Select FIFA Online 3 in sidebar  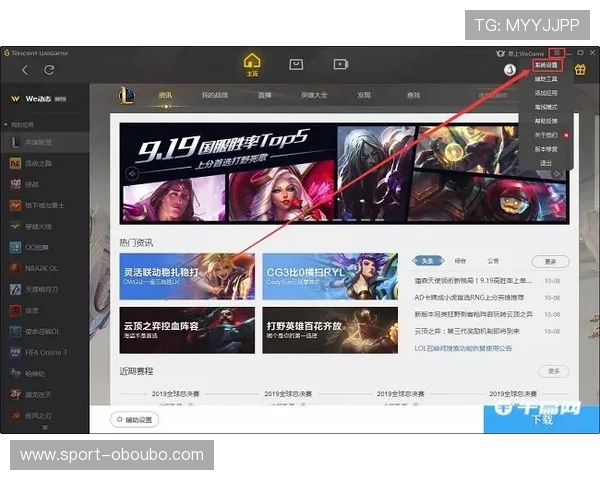click(x=45, y=353)
